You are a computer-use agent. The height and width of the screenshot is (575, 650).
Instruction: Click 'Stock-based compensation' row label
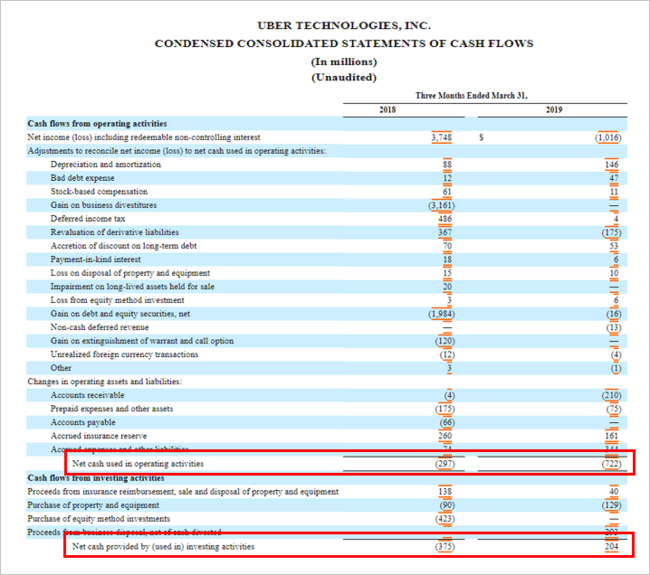pos(99,192)
